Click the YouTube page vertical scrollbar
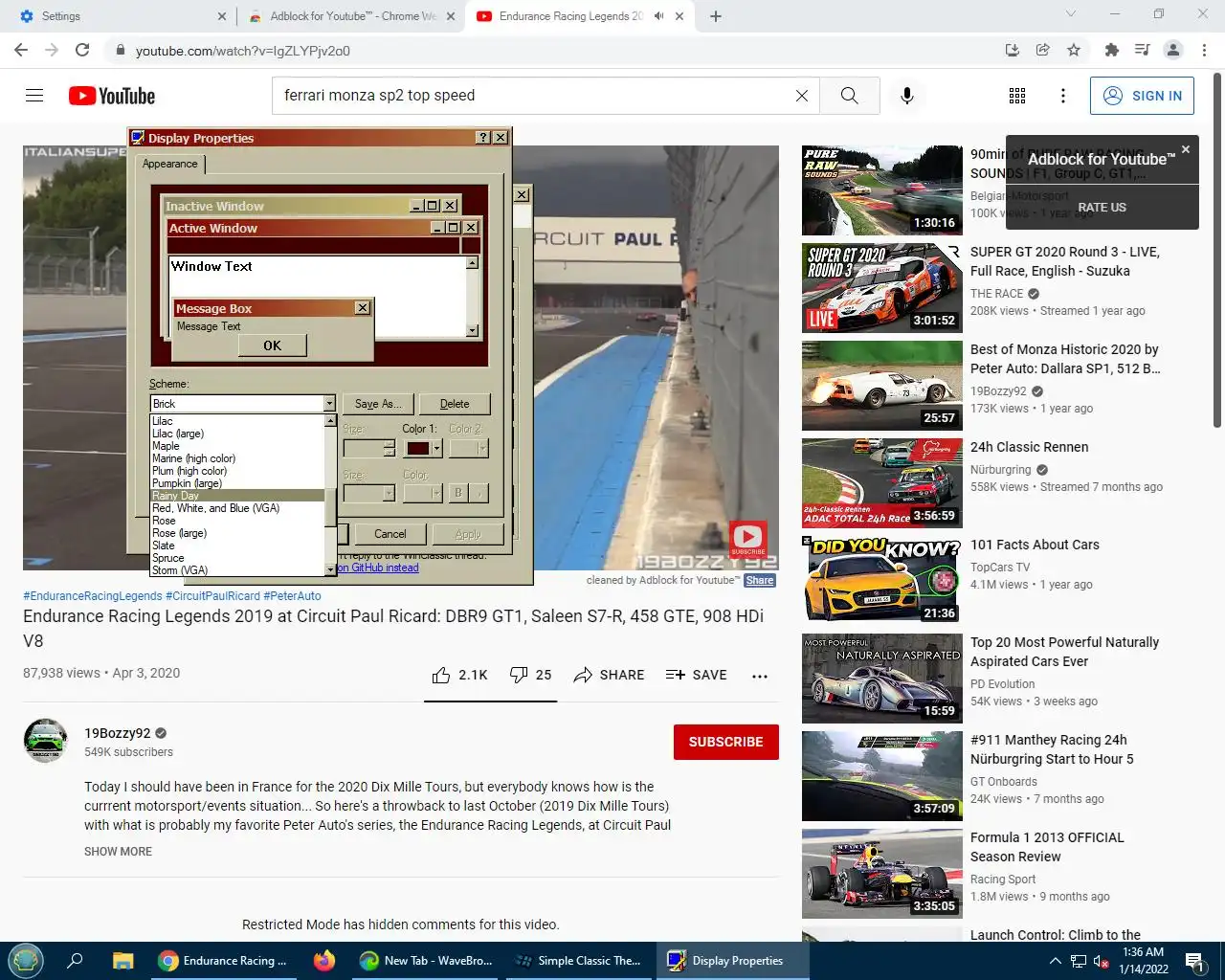The image size is (1225, 980). point(1217,249)
